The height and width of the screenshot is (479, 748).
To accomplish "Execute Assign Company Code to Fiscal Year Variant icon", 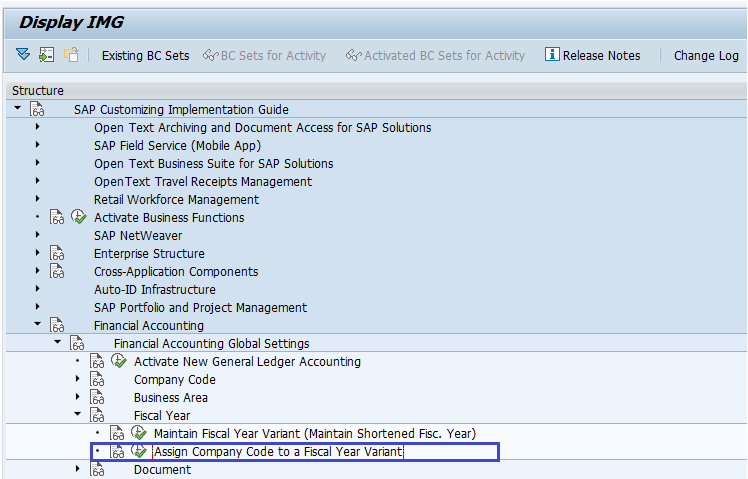I will pos(139,451).
